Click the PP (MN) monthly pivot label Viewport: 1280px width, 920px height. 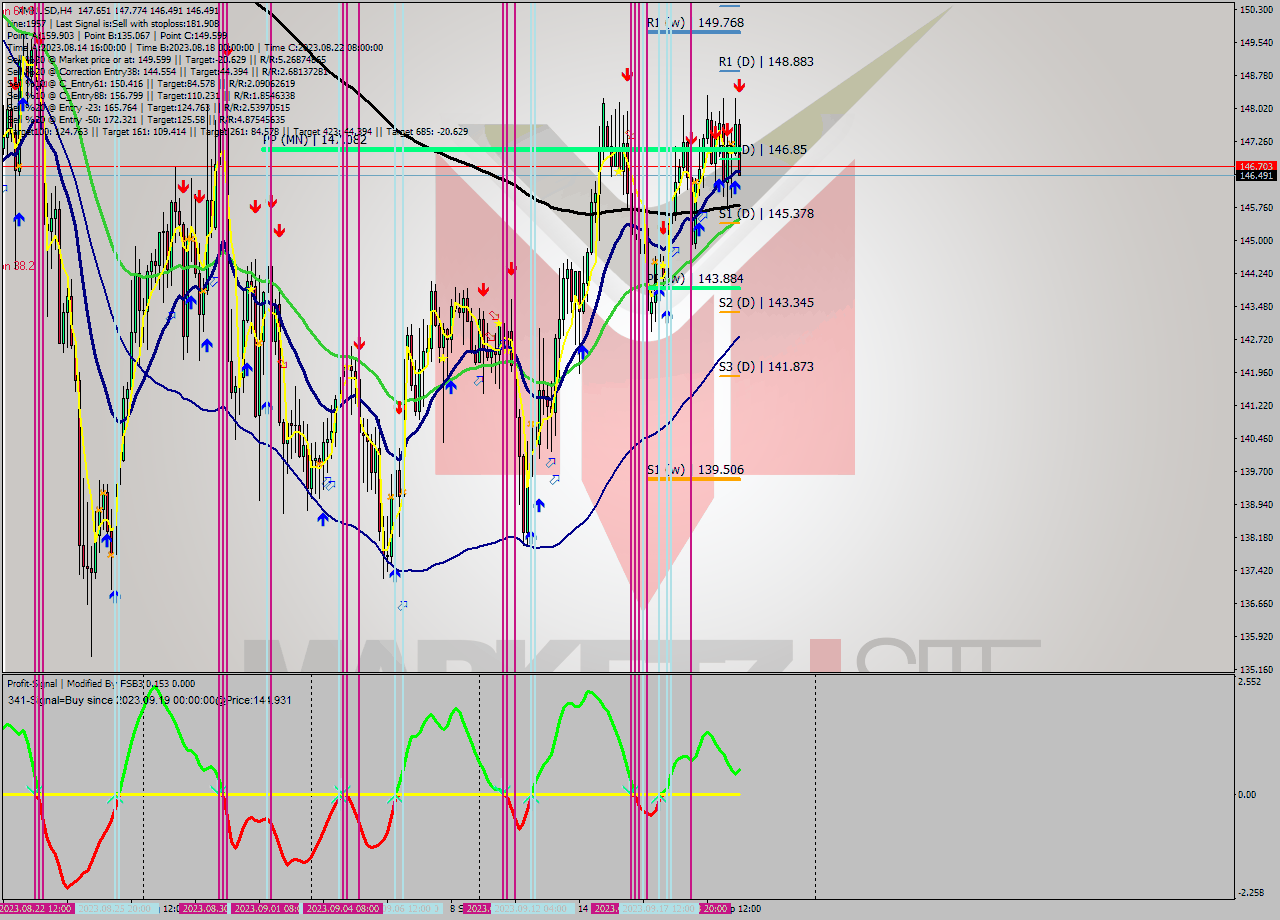pyautogui.click(x=314, y=140)
